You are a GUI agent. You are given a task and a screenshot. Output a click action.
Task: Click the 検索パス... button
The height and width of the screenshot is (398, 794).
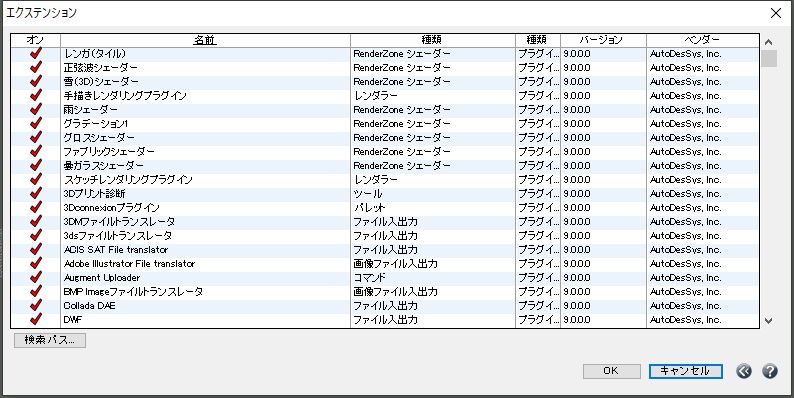(x=50, y=340)
